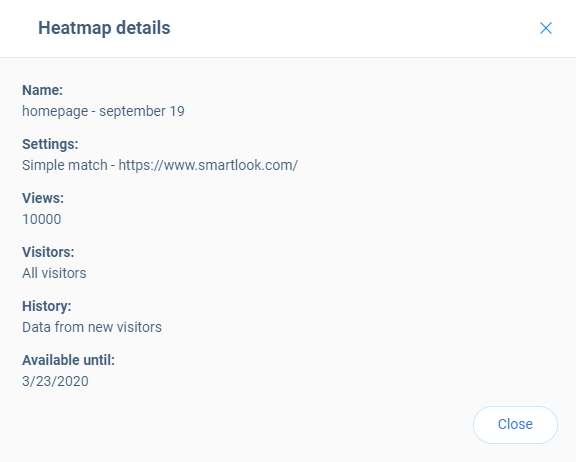
Task: Click the 'Simple match' text
Action: pyautogui.click(x=65, y=165)
